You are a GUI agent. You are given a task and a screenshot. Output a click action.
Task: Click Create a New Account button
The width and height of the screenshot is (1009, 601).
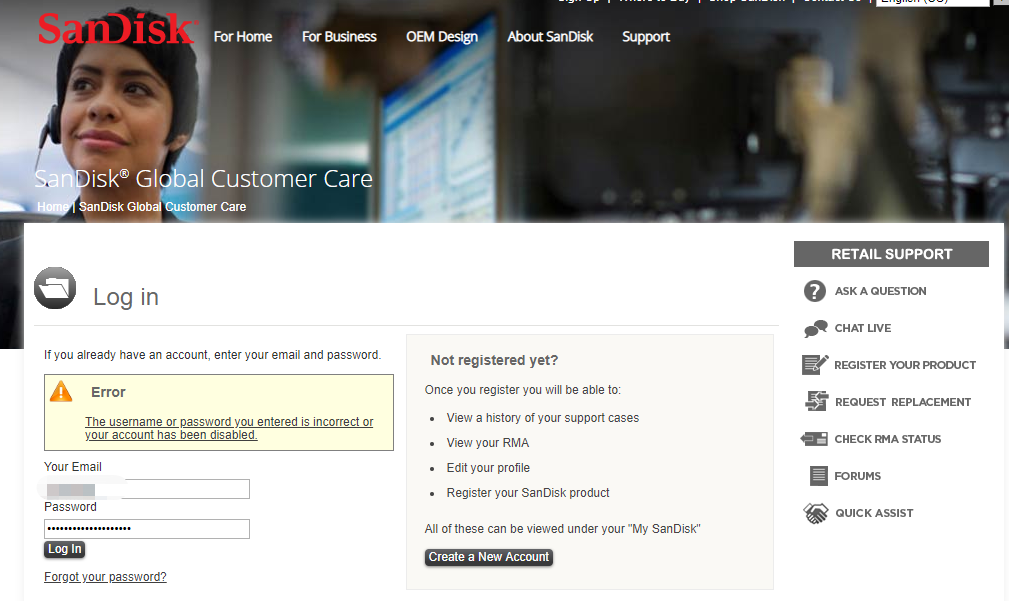click(489, 557)
